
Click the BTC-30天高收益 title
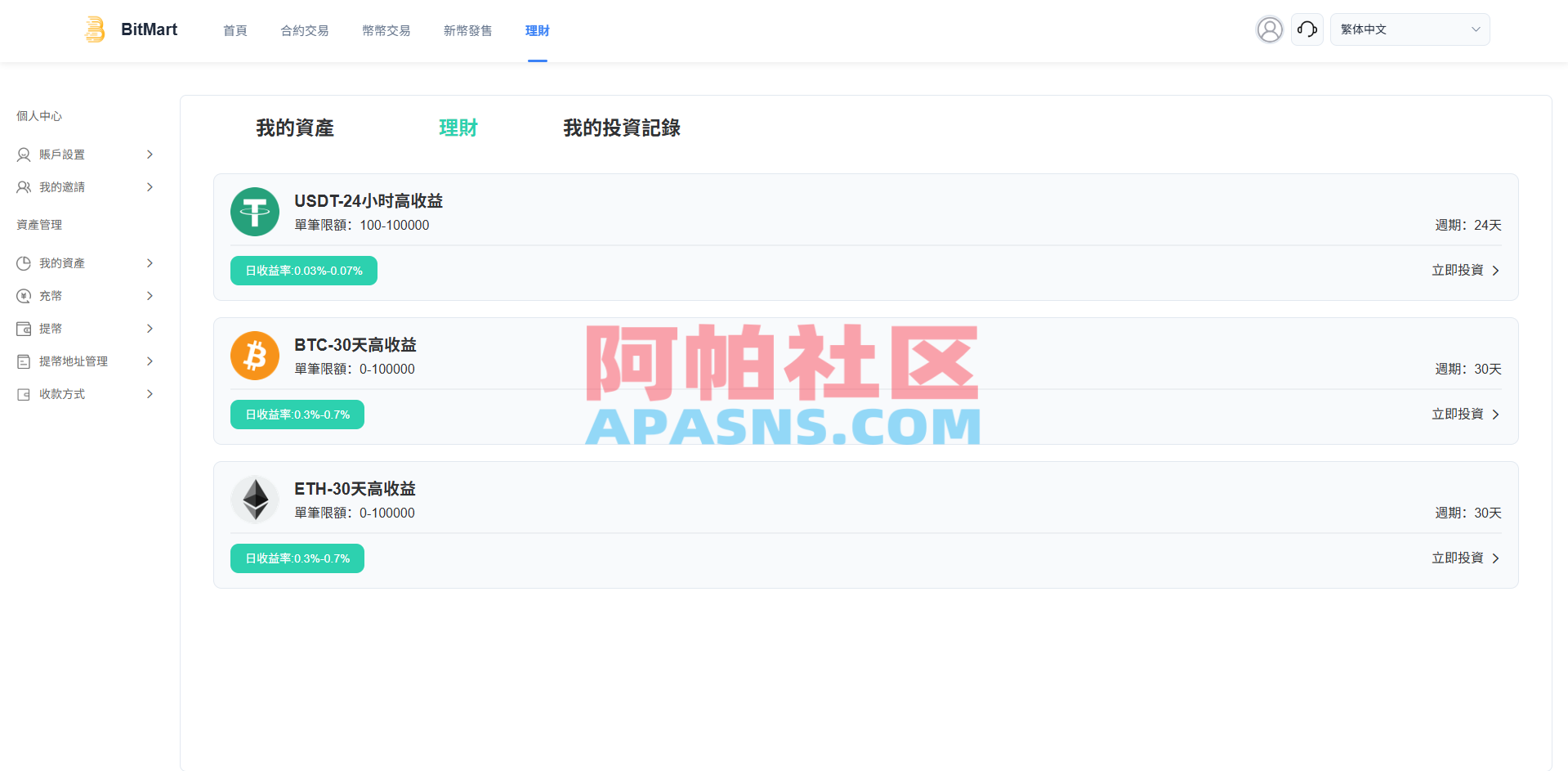coord(355,345)
